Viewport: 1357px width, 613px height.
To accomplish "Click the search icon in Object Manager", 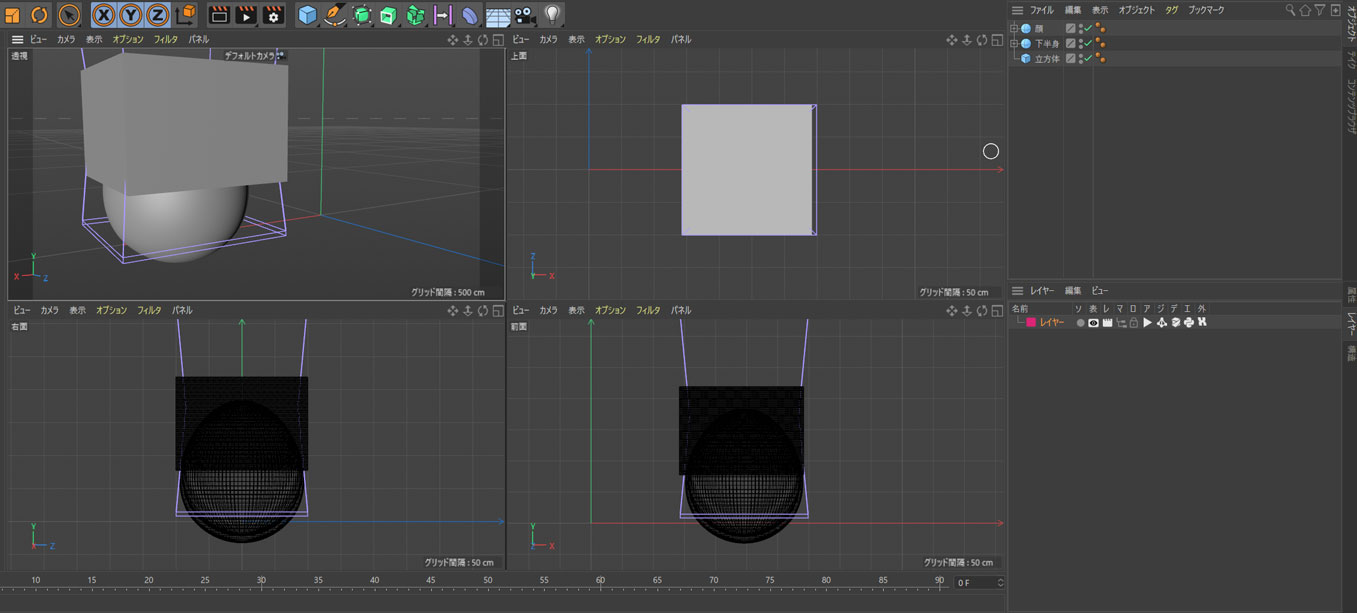I will coord(1290,10).
